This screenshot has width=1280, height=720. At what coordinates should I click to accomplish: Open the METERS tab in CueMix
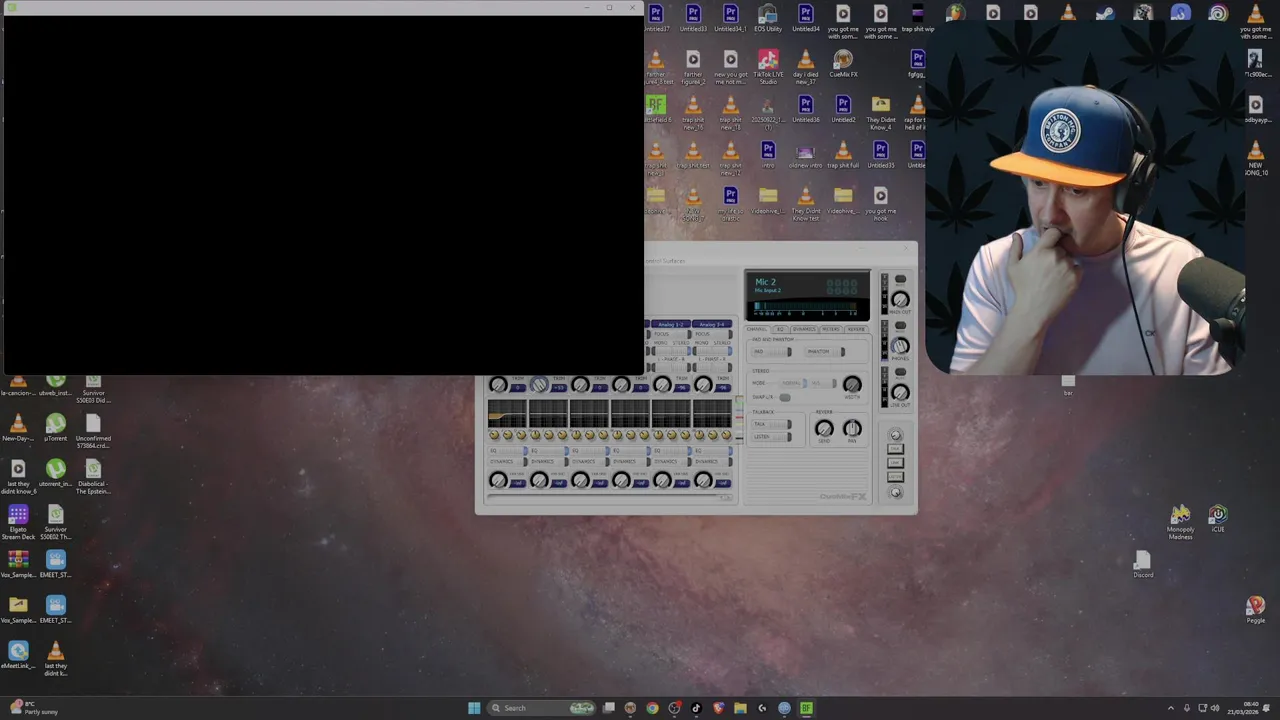pyautogui.click(x=831, y=329)
